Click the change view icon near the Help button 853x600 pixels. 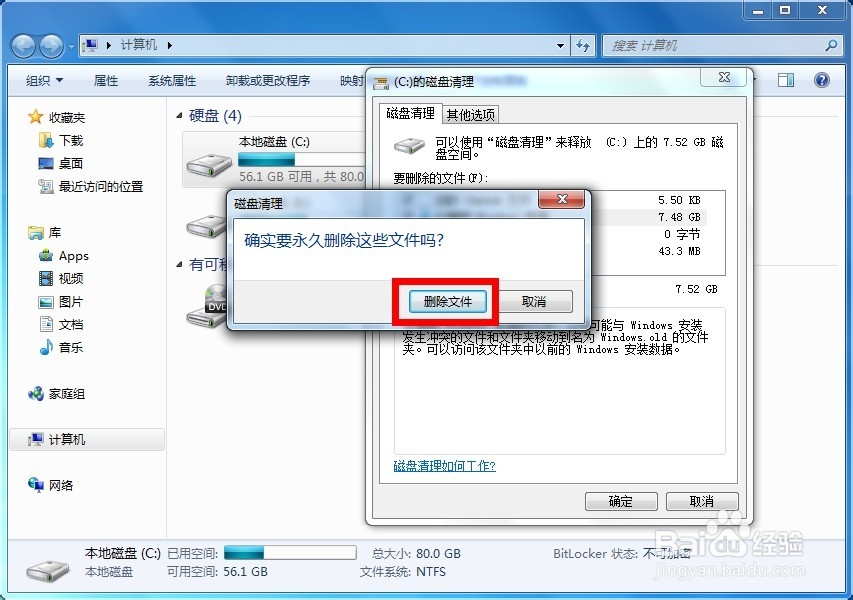786,80
